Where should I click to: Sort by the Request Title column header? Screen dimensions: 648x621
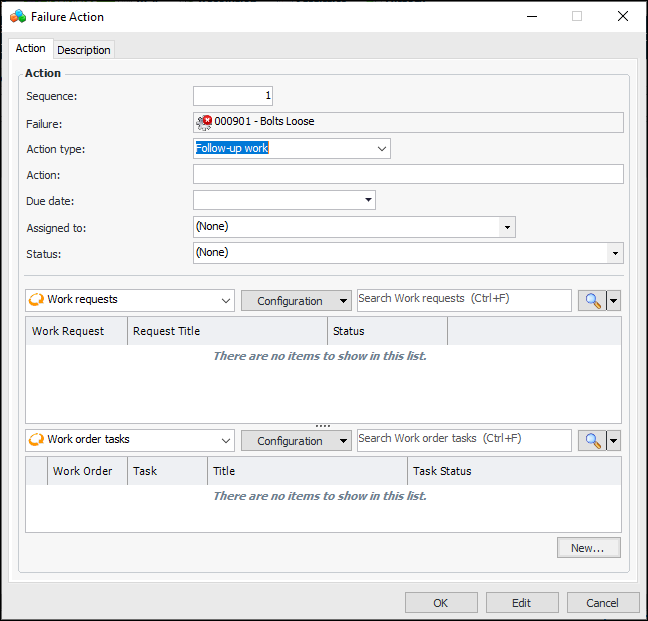pyautogui.click(x=227, y=331)
